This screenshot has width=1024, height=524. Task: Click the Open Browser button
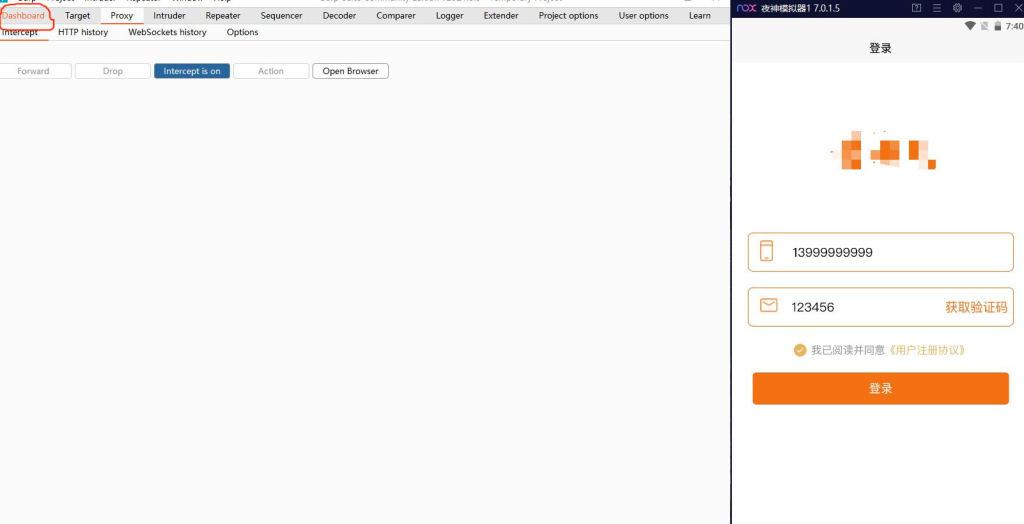tap(351, 71)
